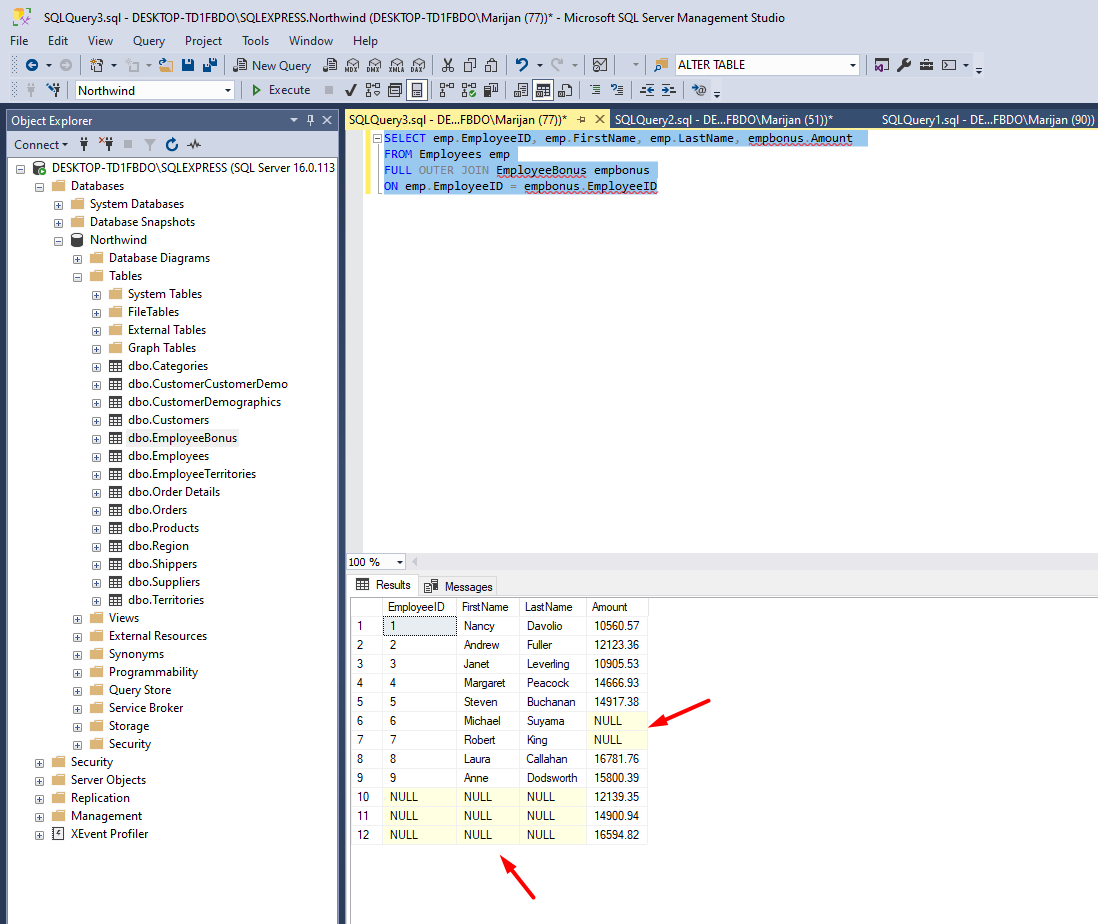This screenshot has width=1098, height=924.
Task: Open the ALTER TABLE search dropdown
Action: [x=852, y=65]
